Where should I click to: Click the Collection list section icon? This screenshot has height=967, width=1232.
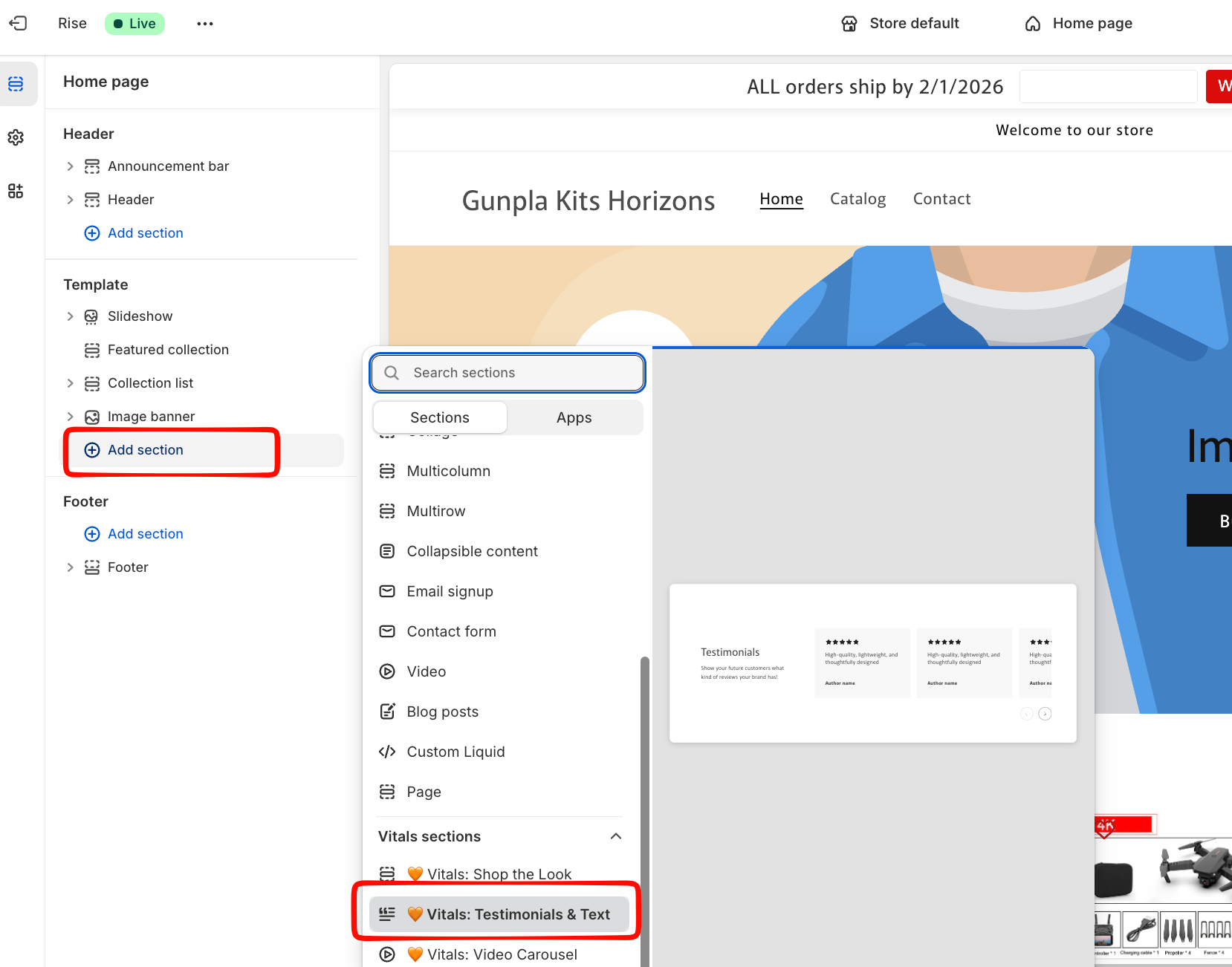coord(92,383)
